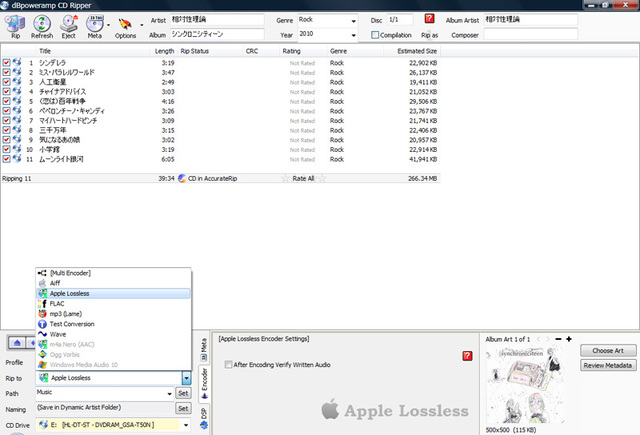Viewport: 640px width, 435px height.
Task: Refresh the CD track listing
Action: point(41,24)
